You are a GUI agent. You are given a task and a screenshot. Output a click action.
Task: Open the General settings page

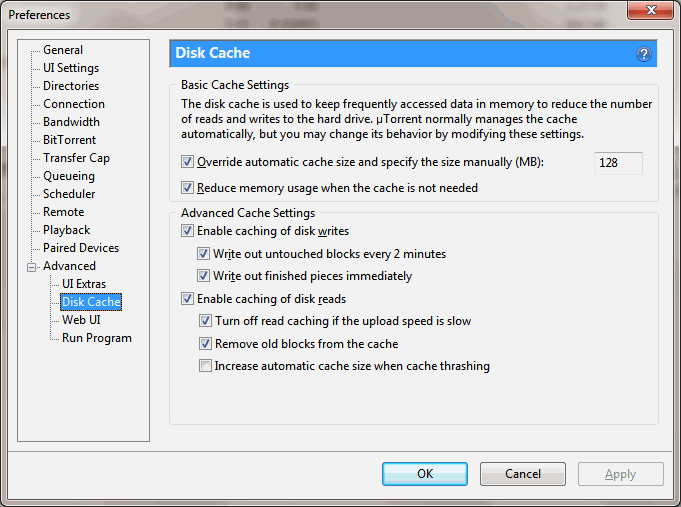63,50
